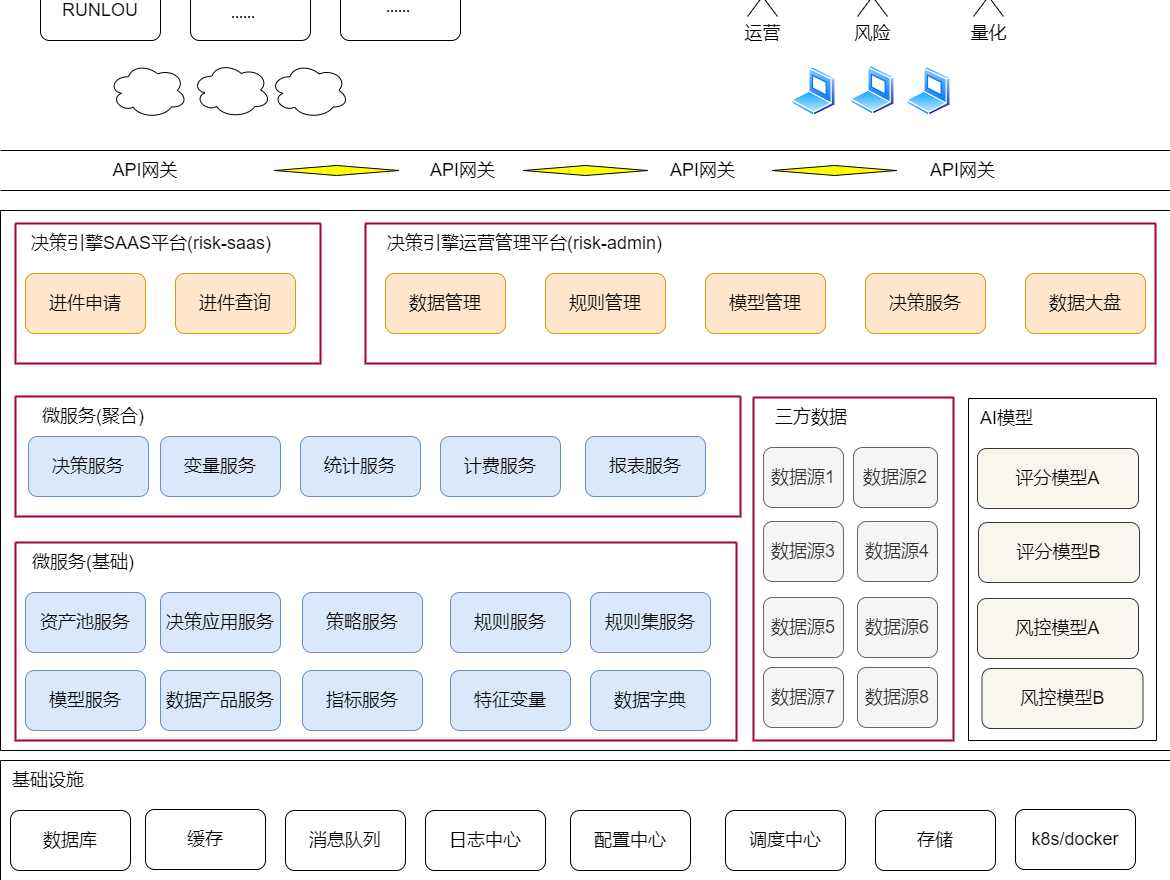Viewport: 1170px width, 880px height.
Task: Click the middle cloud shape
Action: point(233,91)
